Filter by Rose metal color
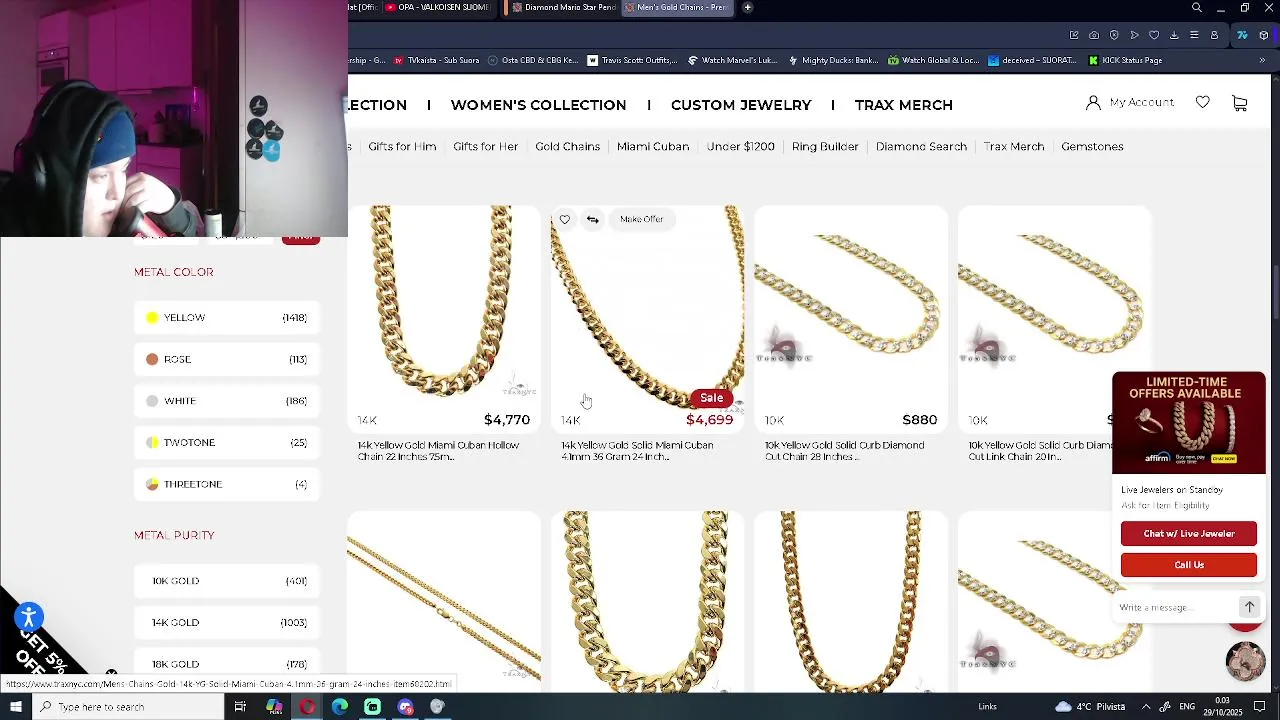This screenshot has width=1280, height=720. point(227,359)
